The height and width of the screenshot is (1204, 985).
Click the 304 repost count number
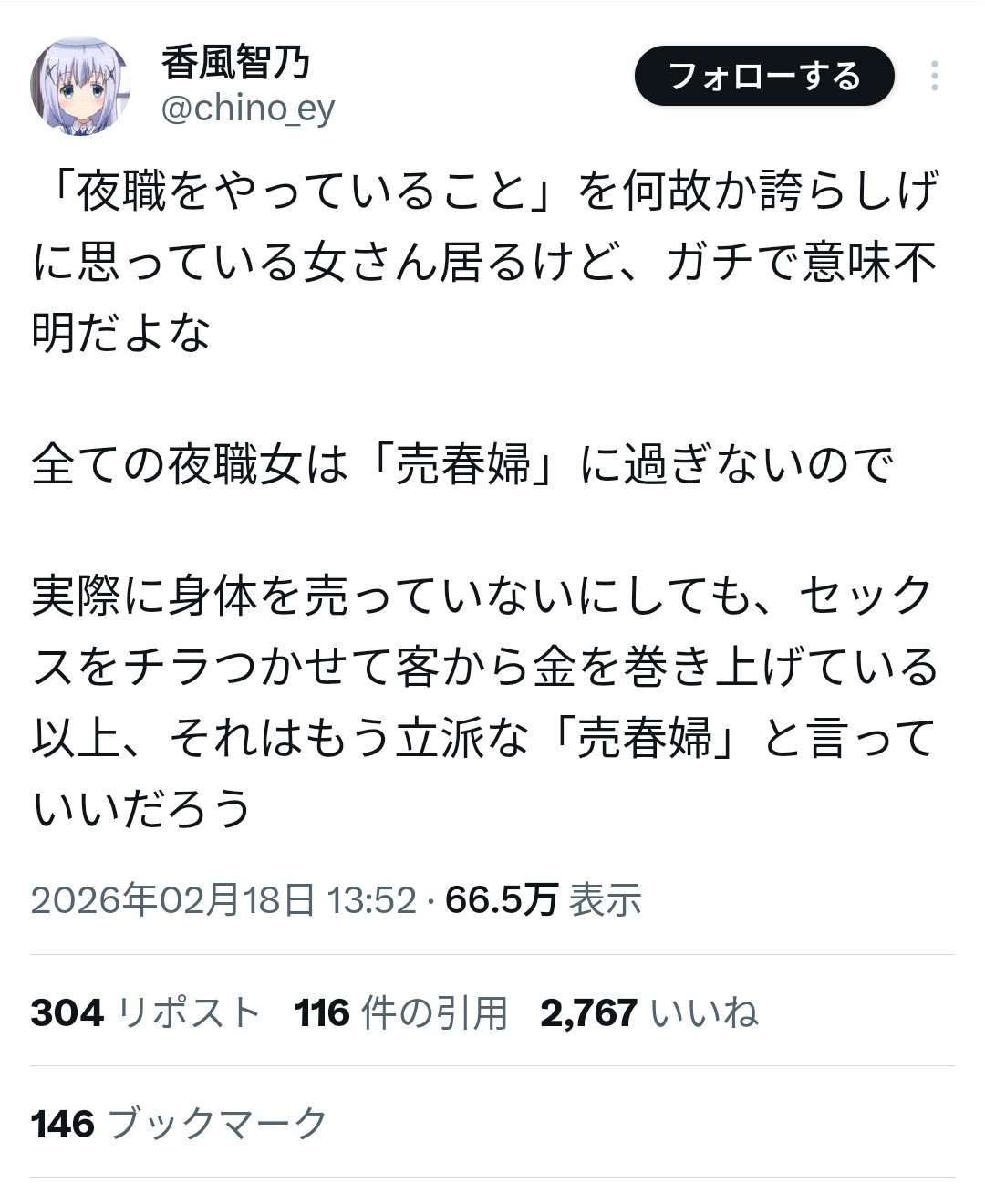(x=67, y=1012)
